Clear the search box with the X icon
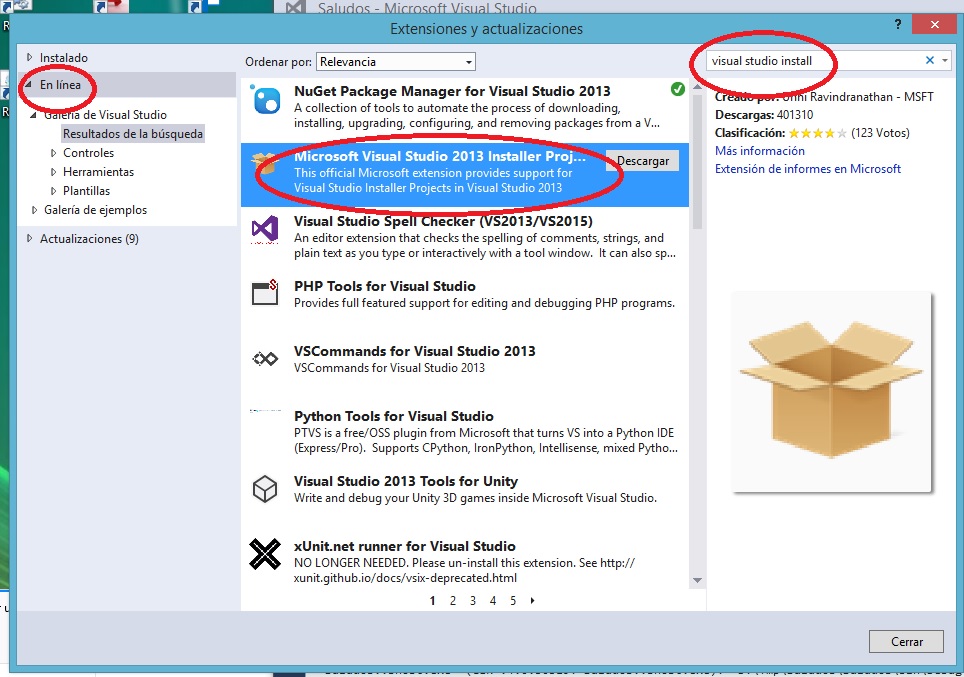964x677 pixels. point(930,60)
